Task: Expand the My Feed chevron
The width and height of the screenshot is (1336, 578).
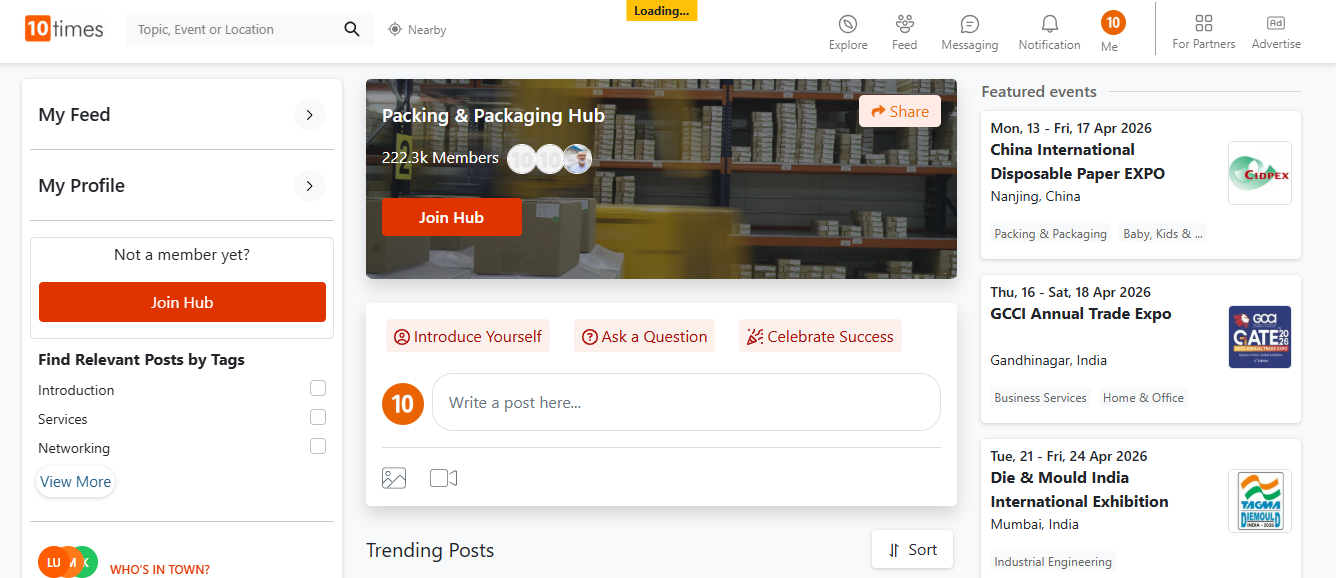Action: [310, 115]
